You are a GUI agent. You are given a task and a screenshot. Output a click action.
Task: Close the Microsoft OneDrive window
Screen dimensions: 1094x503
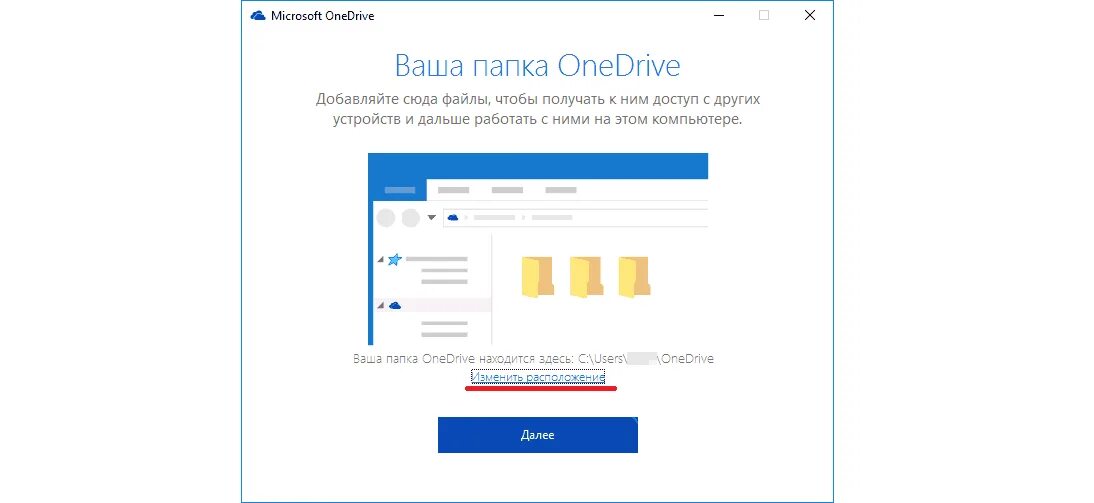tap(809, 15)
